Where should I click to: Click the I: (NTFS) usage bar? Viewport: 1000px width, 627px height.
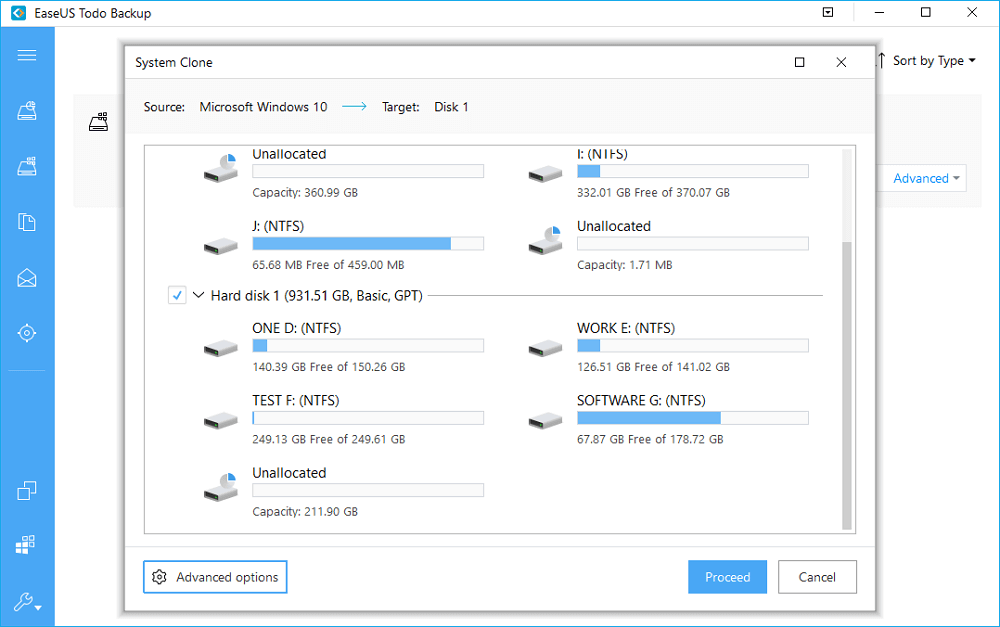pyautogui.click(x=693, y=171)
